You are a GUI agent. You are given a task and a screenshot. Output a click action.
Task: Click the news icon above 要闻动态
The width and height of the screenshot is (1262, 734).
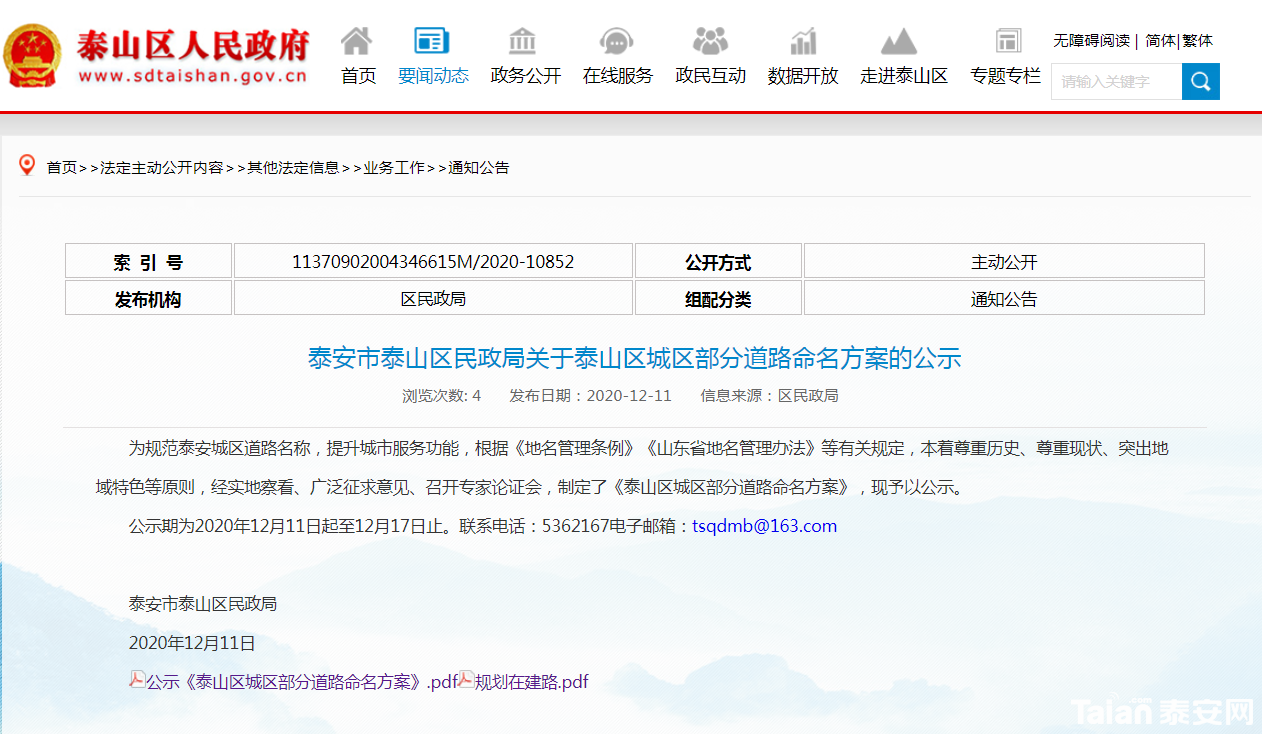(432, 41)
